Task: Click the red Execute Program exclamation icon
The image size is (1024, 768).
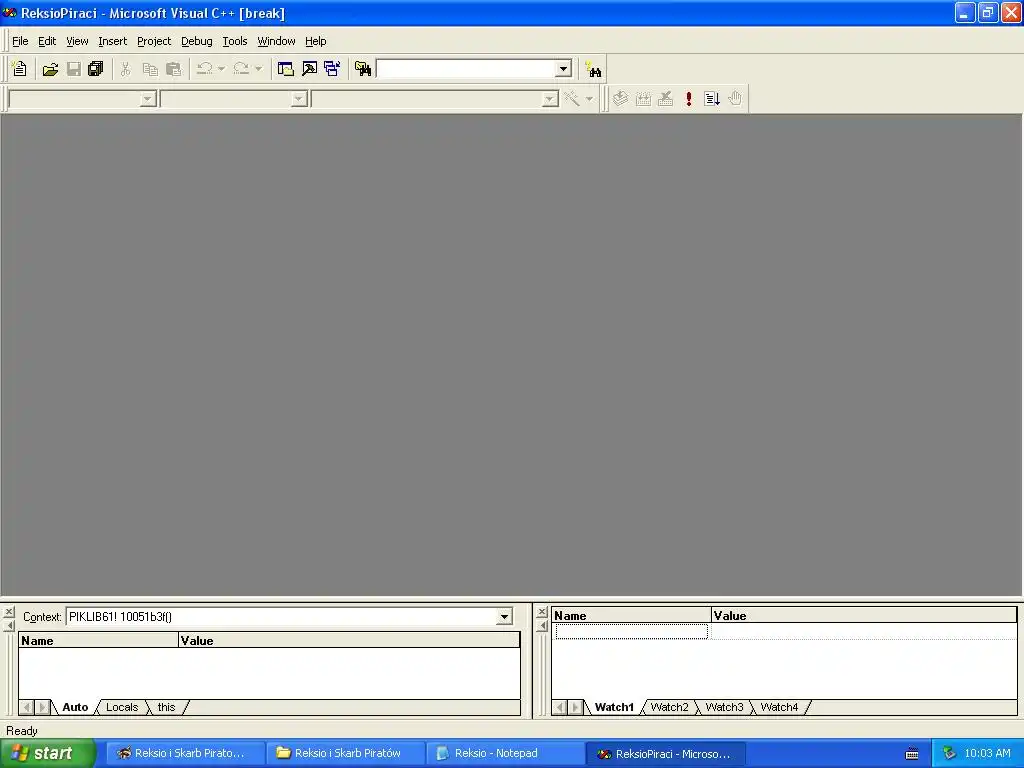Action: tap(688, 99)
